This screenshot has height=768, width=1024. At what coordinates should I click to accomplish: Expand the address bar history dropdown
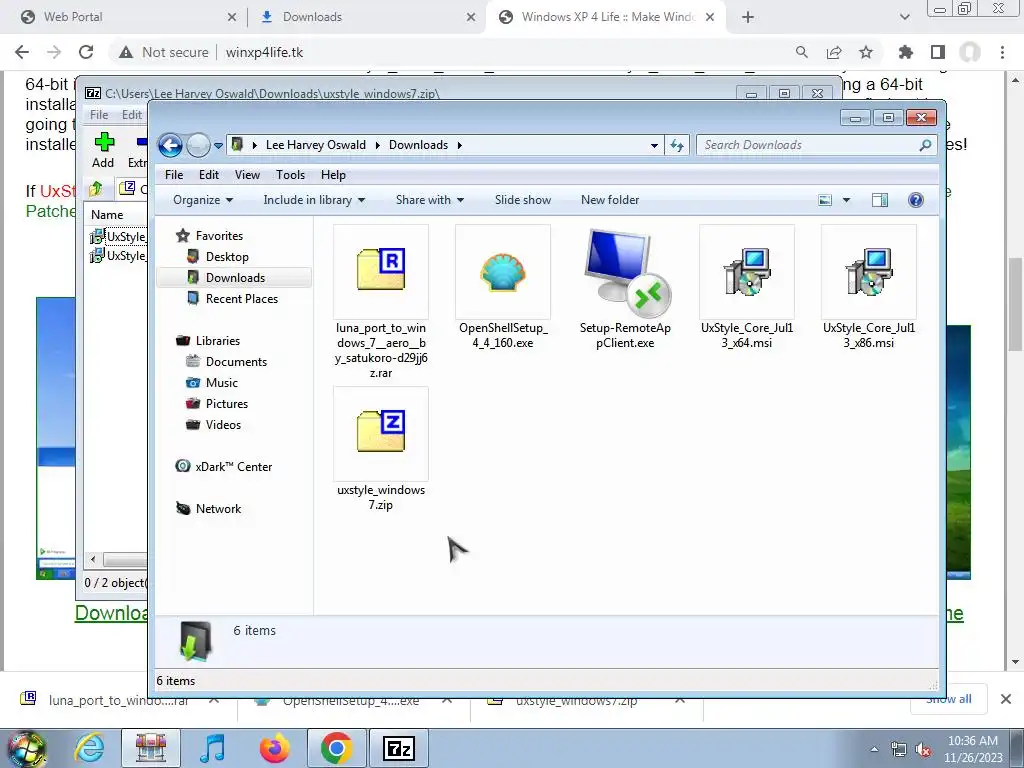[654, 146]
